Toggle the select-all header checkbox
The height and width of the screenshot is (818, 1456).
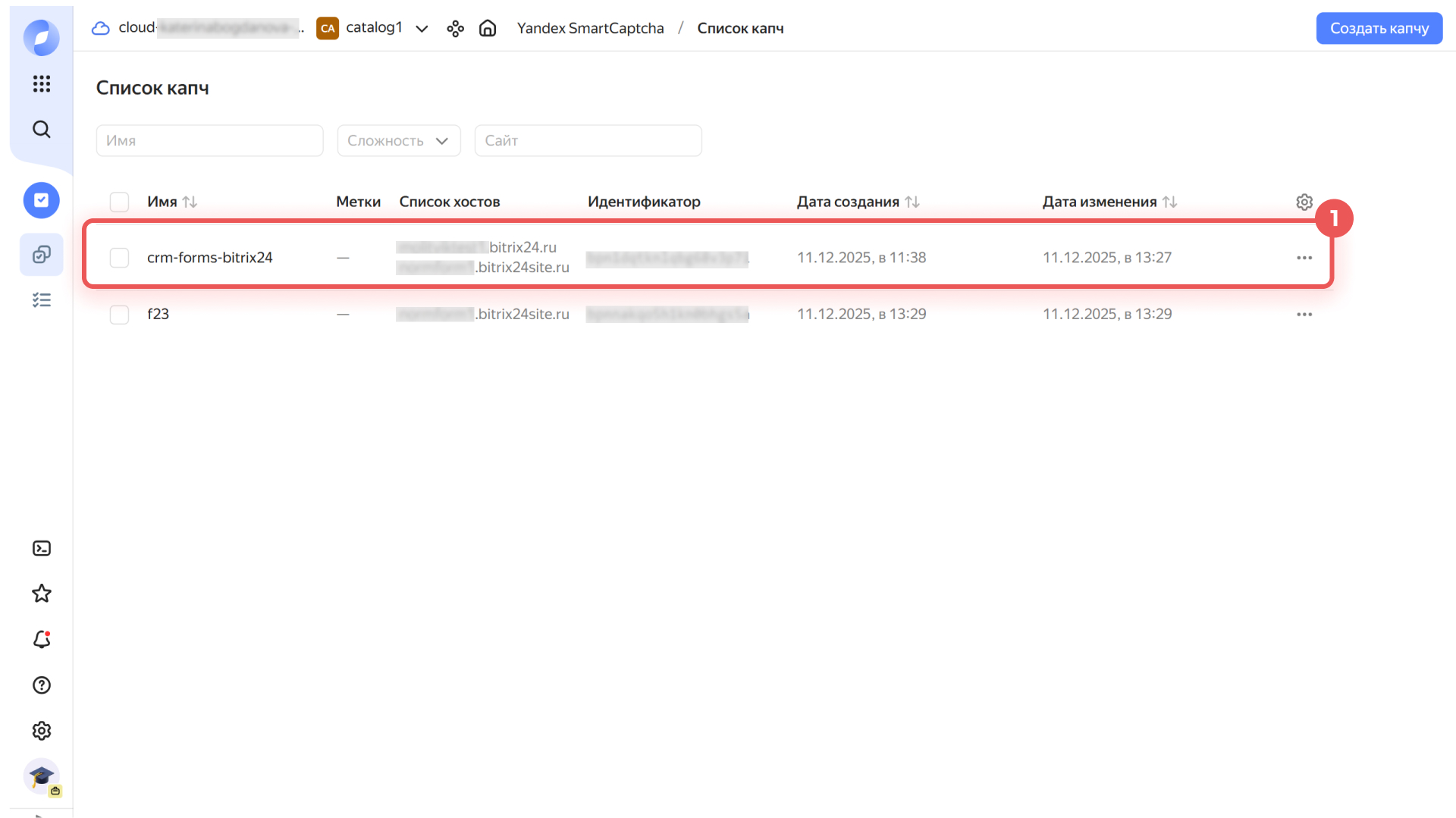119,202
